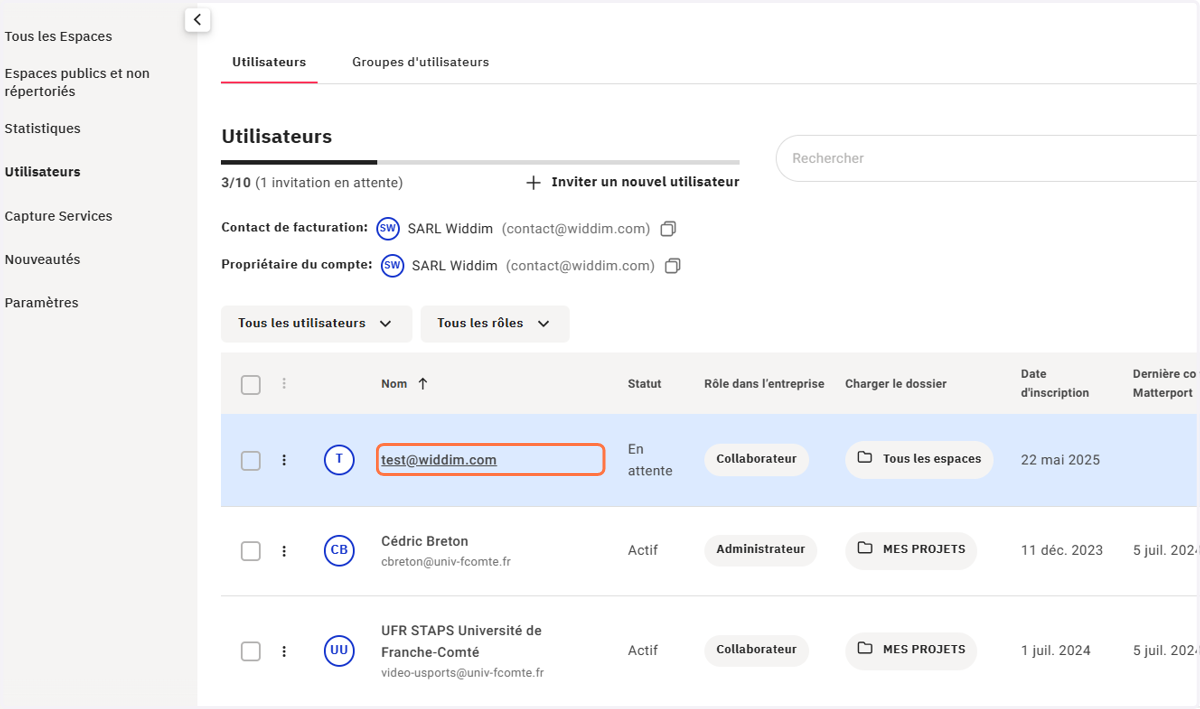Open row actions for UFR STAPS user
1200x709 pixels.
click(x=284, y=651)
